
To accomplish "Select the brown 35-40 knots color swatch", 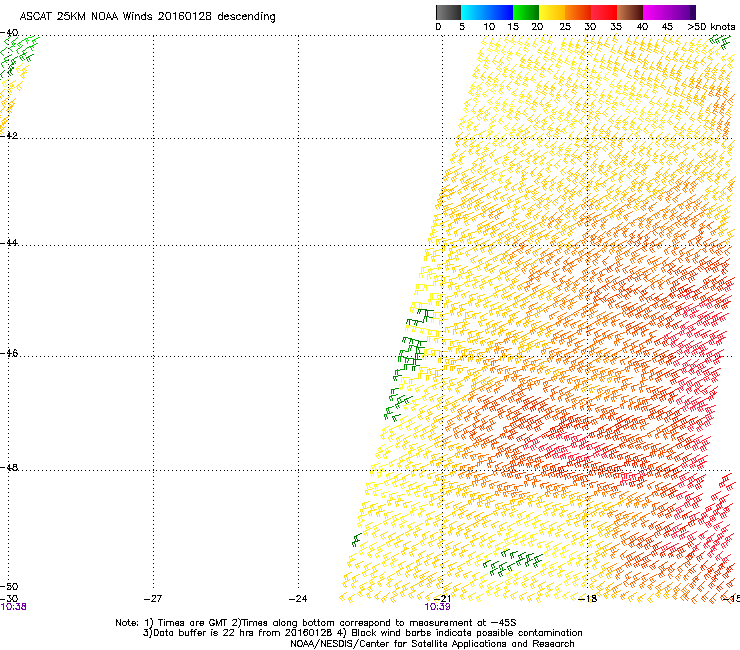I will click(631, 12).
